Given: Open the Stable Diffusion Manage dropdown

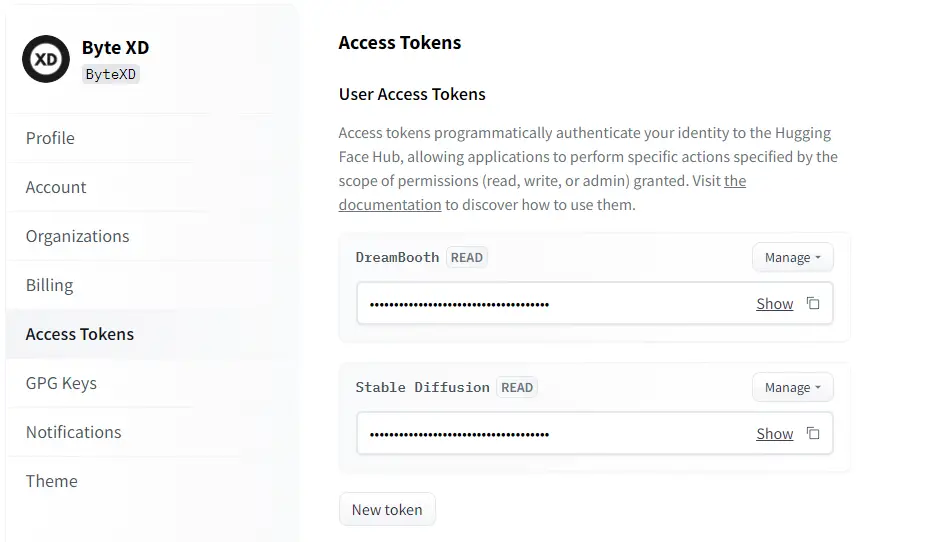Looking at the screenshot, I should pos(793,388).
